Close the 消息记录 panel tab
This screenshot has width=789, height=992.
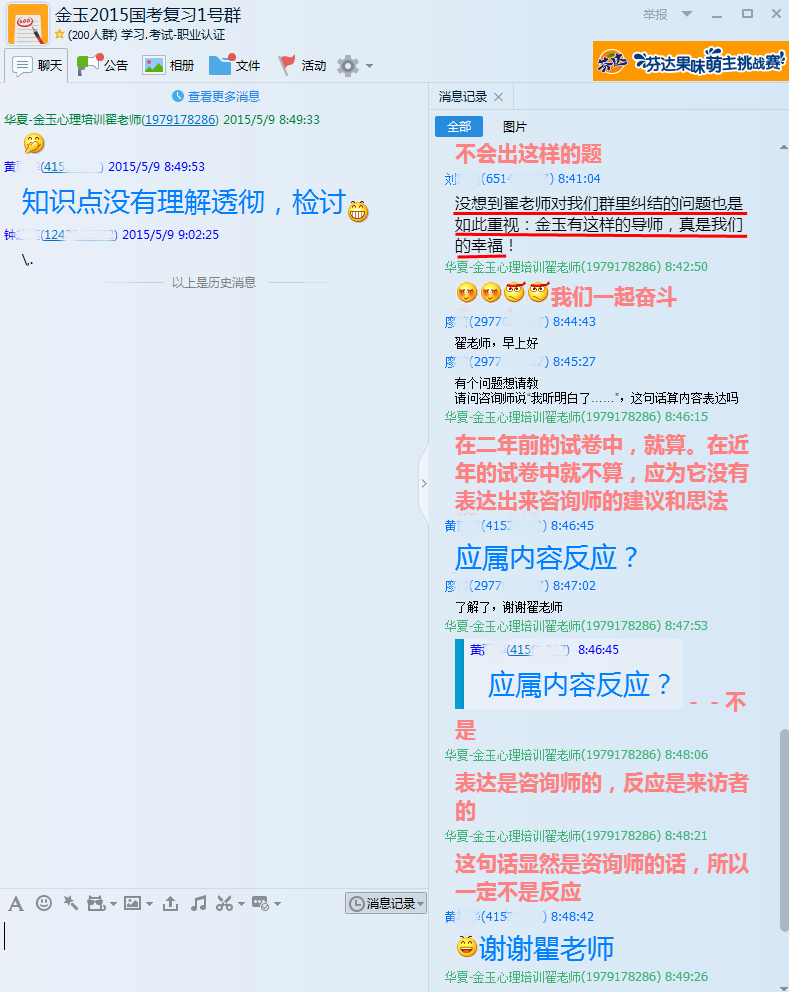pos(498,97)
